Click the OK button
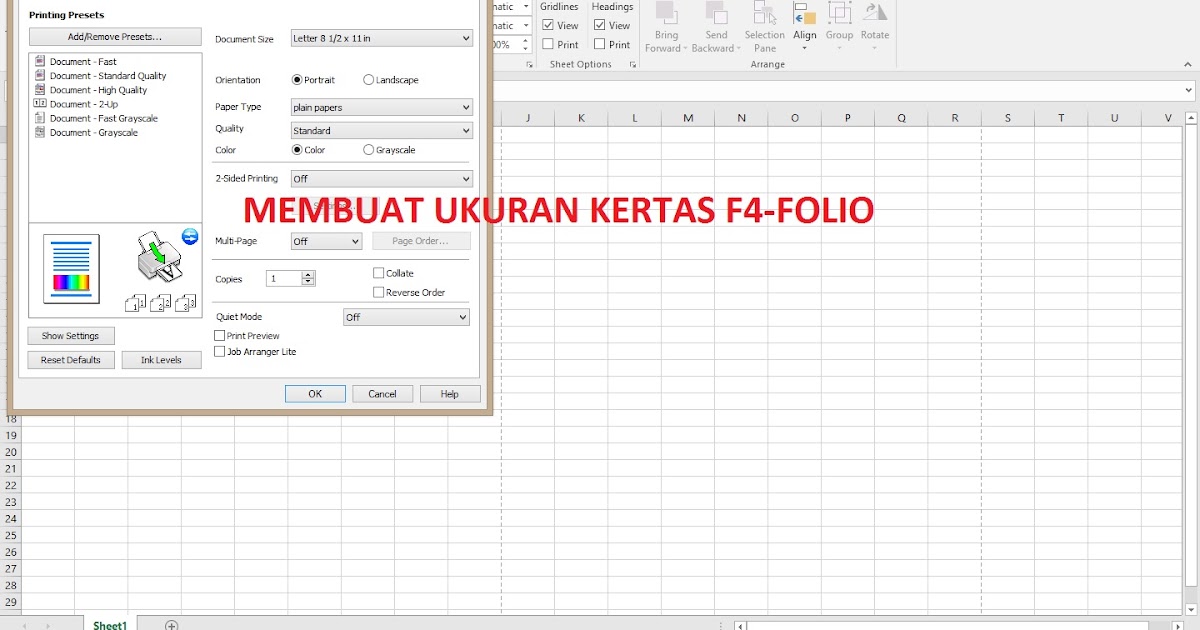This screenshot has width=1200, height=630. pyautogui.click(x=314, y=393)
